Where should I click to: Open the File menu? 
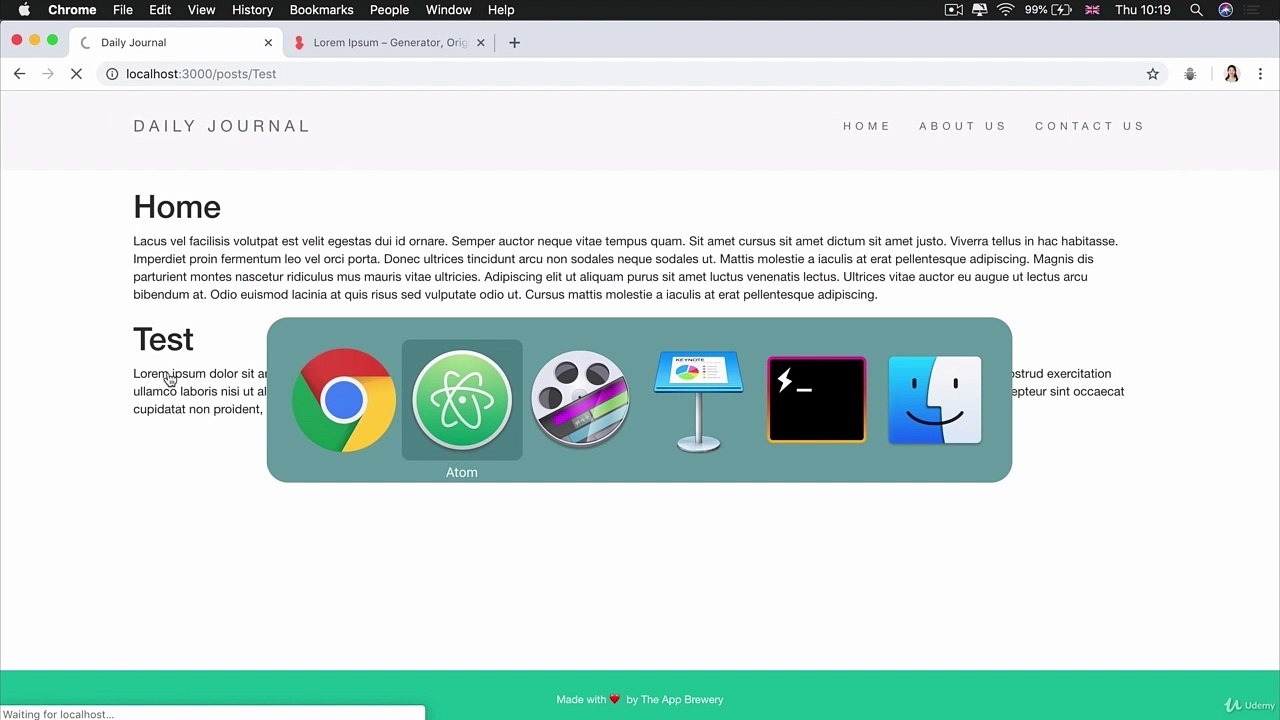pyautogui.click(x=123, y=10)
